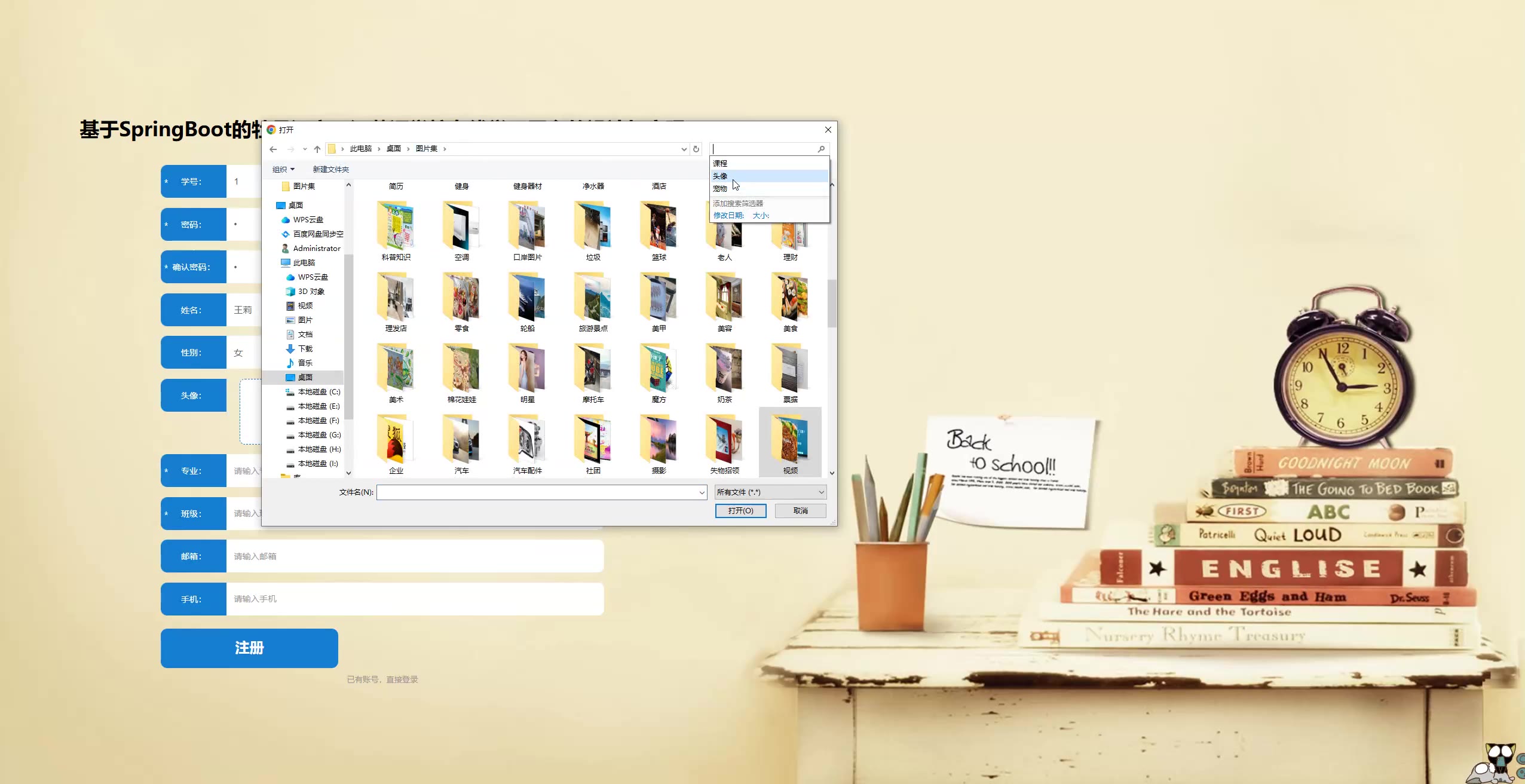This screenshot has width=1525, height=784.
Task: Click the 打开(O) button
Action: pos(740,510)
